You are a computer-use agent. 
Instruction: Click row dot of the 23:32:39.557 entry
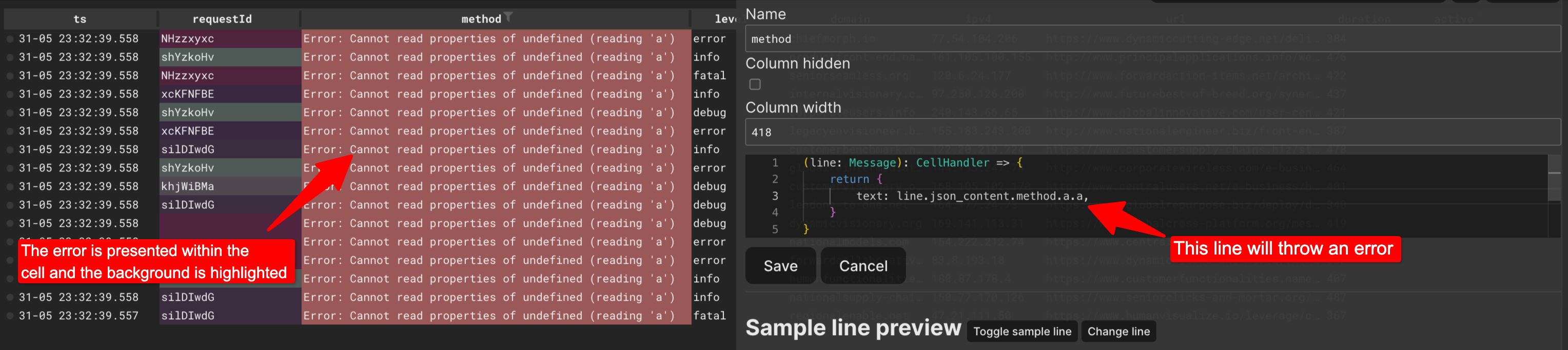coord(10,316)
